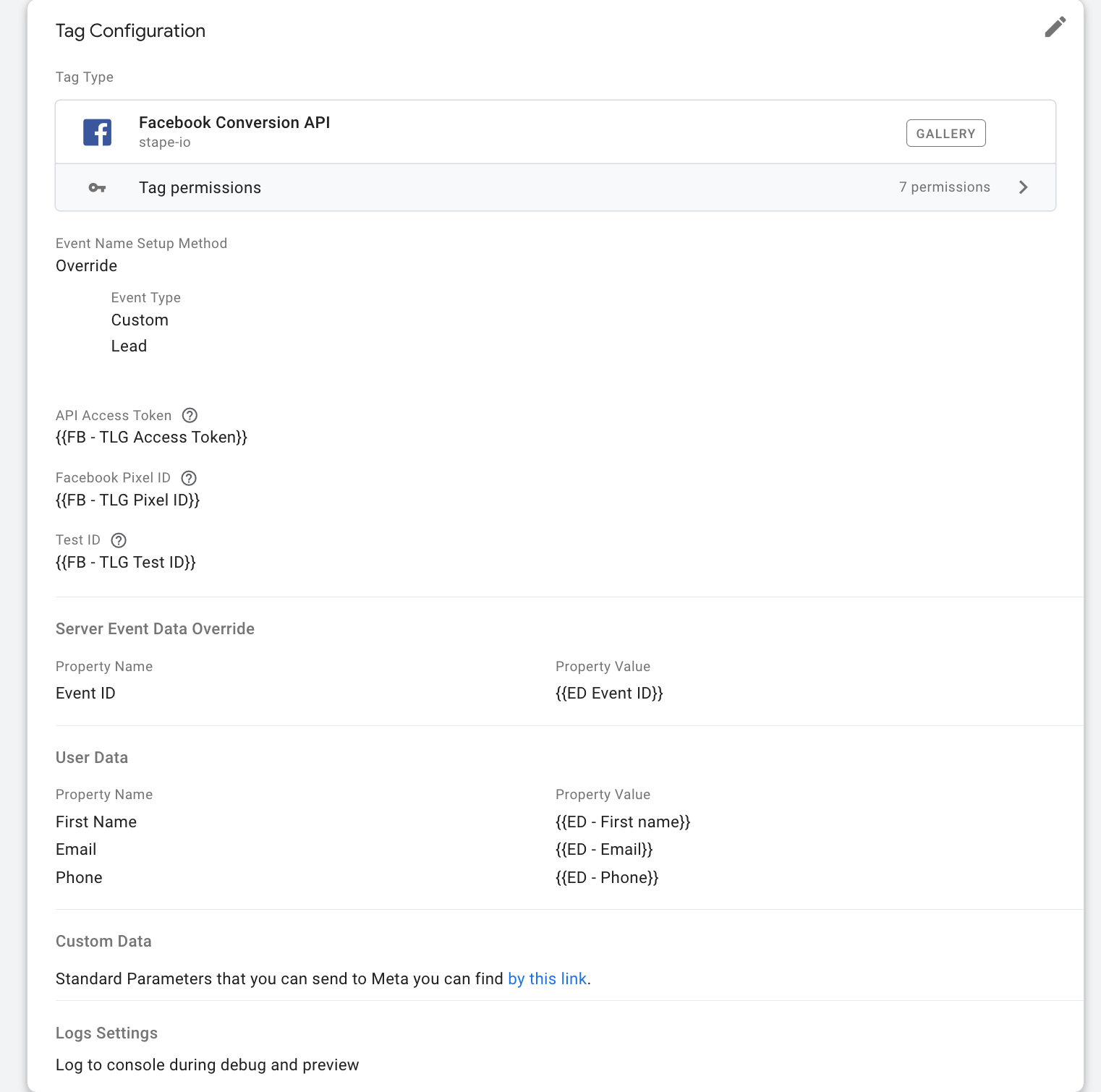
Task: Click the {{ED - Phone}} property value
Action: coord(607,877)
